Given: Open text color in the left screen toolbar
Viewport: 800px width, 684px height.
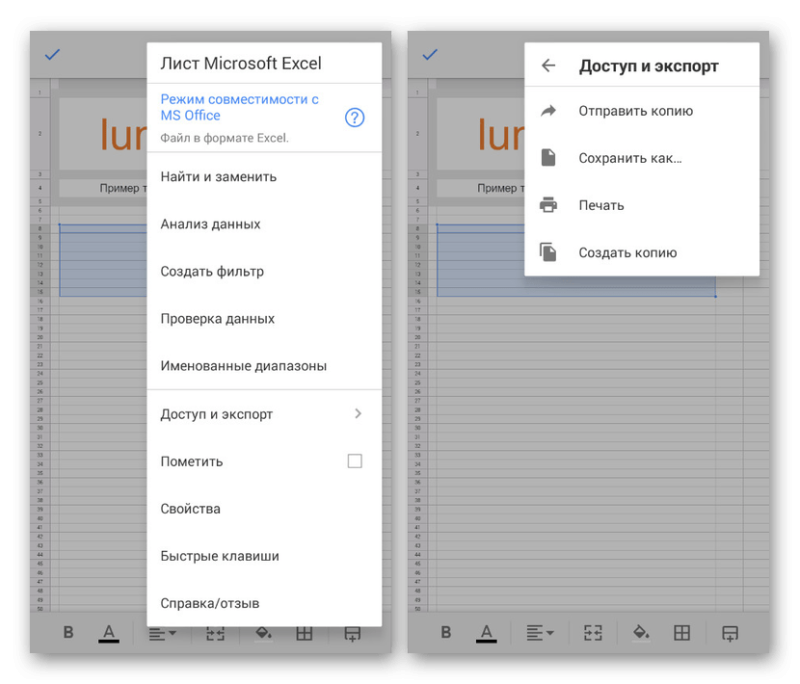Looking at the screenshot, I should [109, 633].
